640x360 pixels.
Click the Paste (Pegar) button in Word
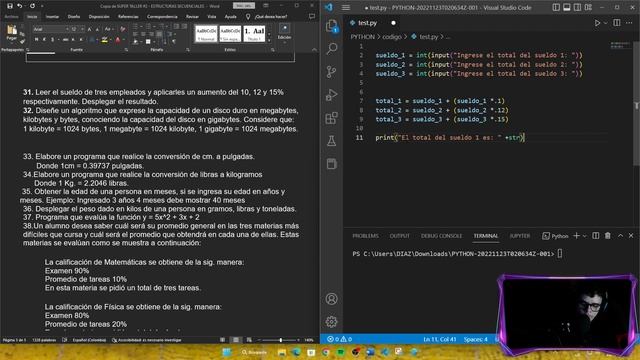tap(11, 32)
